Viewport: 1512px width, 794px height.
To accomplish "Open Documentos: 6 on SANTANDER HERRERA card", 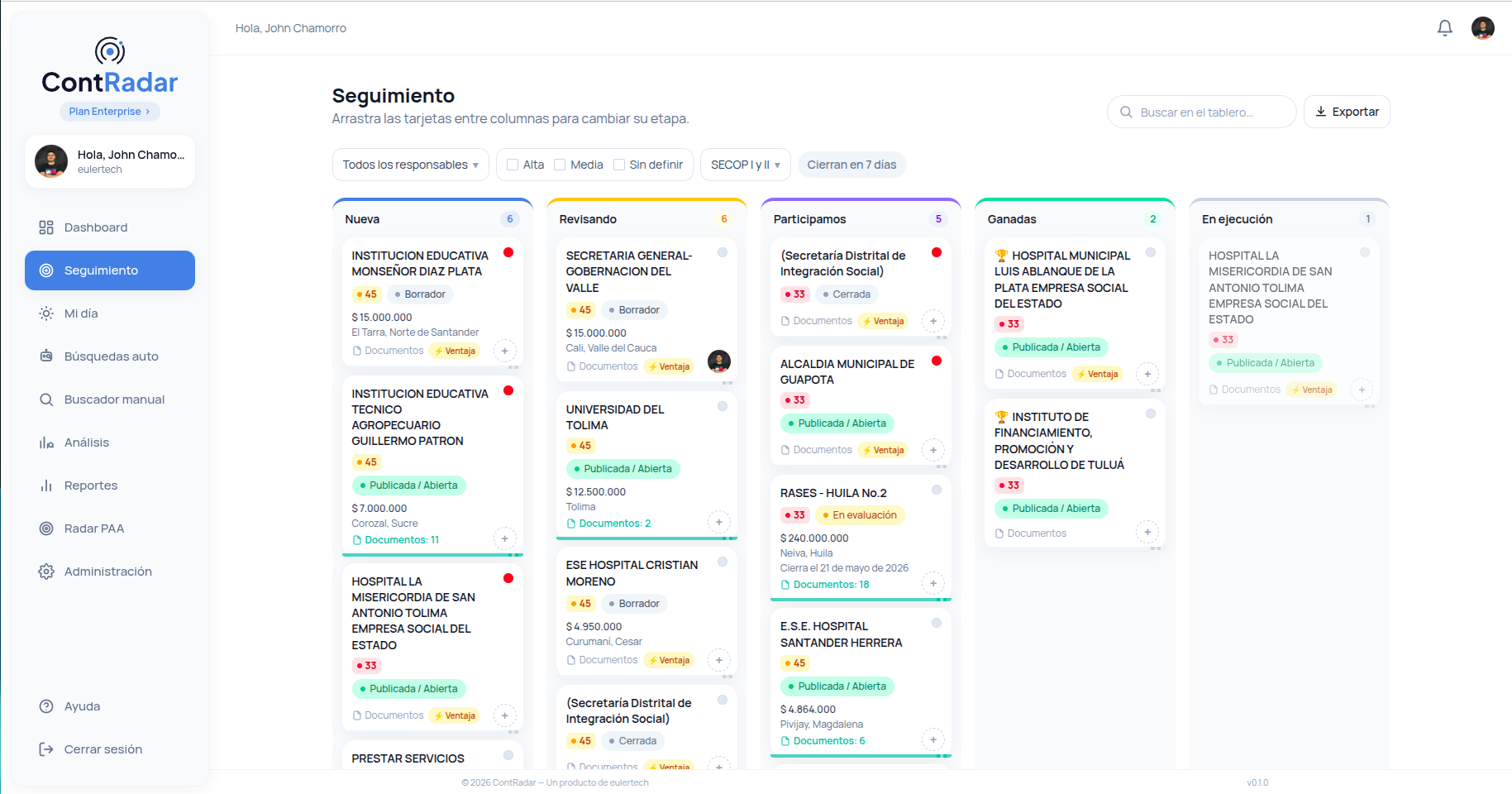I will (823, 741).
